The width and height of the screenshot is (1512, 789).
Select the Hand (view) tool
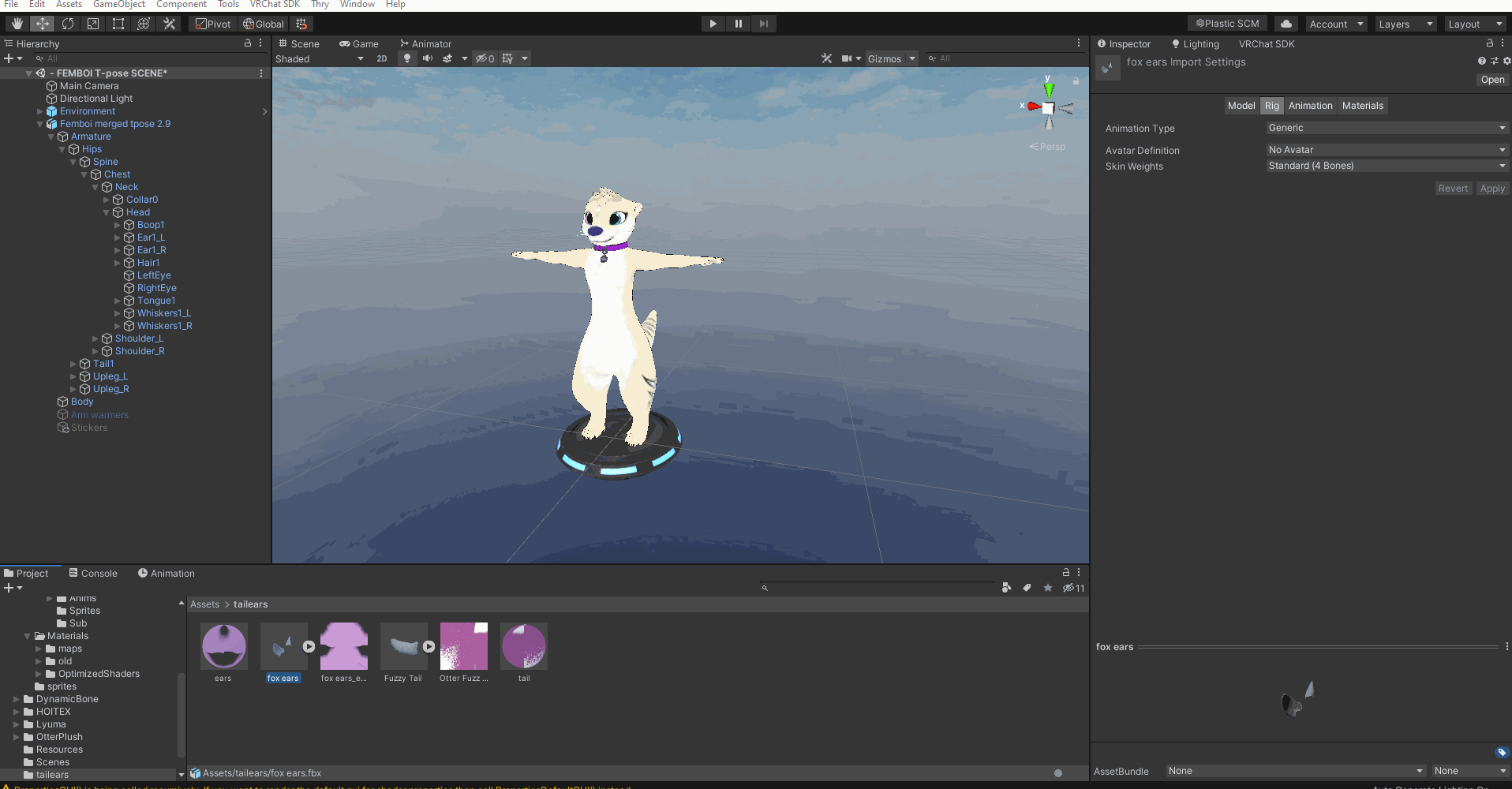point(17,24)
